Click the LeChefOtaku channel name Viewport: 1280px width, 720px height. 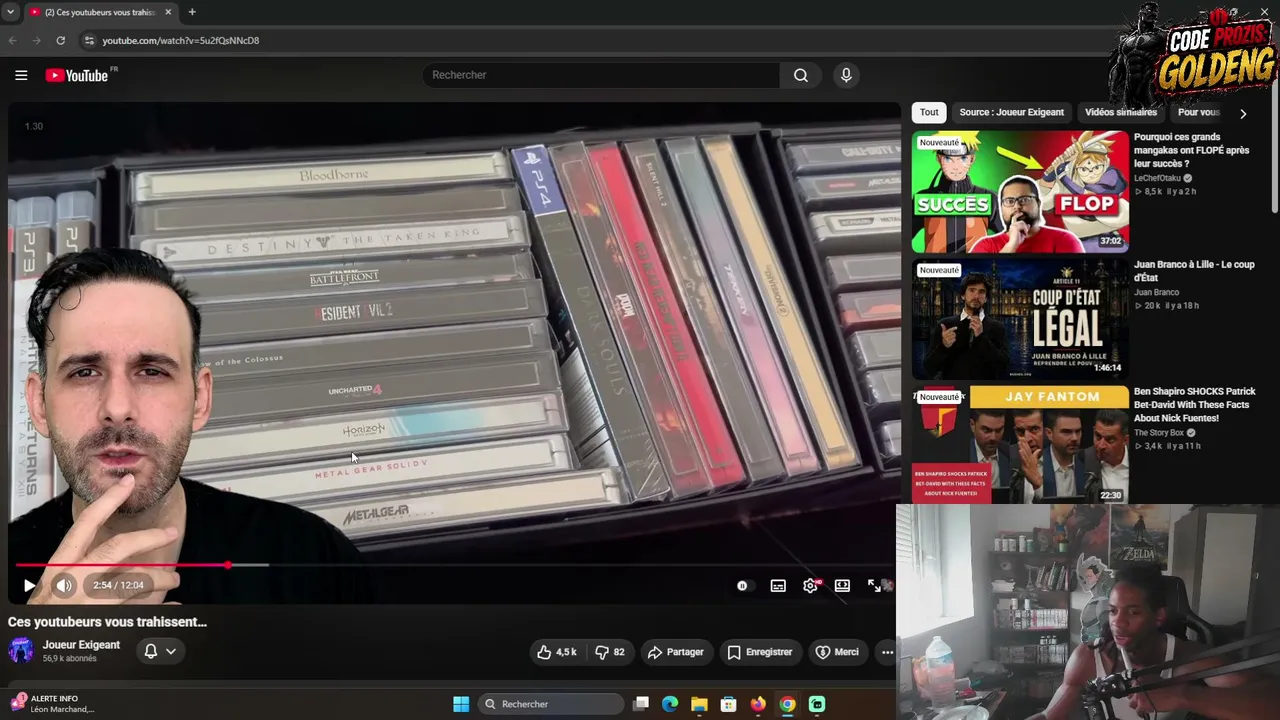tap(1157, 178)
